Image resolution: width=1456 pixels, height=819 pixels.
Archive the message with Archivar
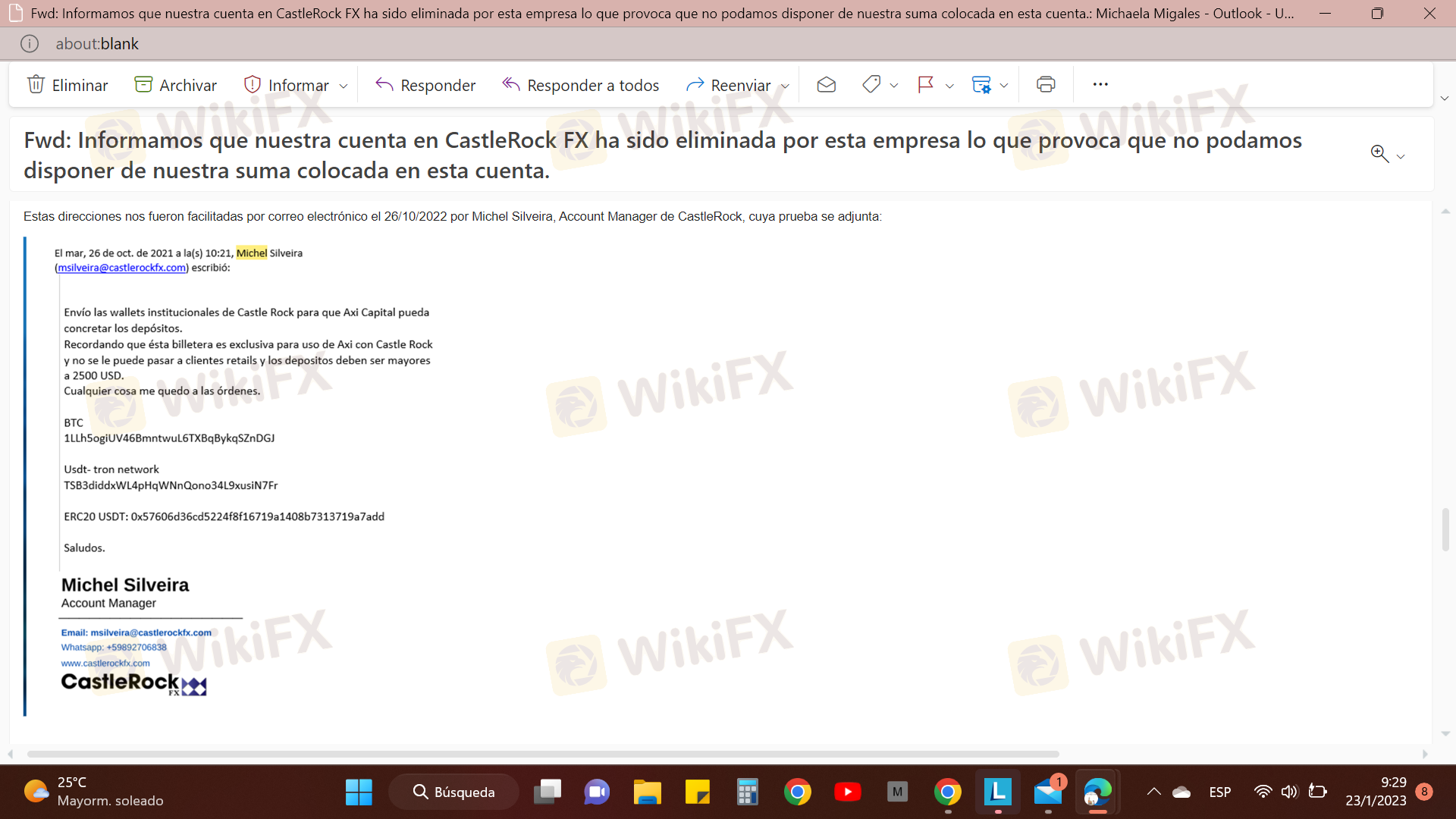click(175, 85)
